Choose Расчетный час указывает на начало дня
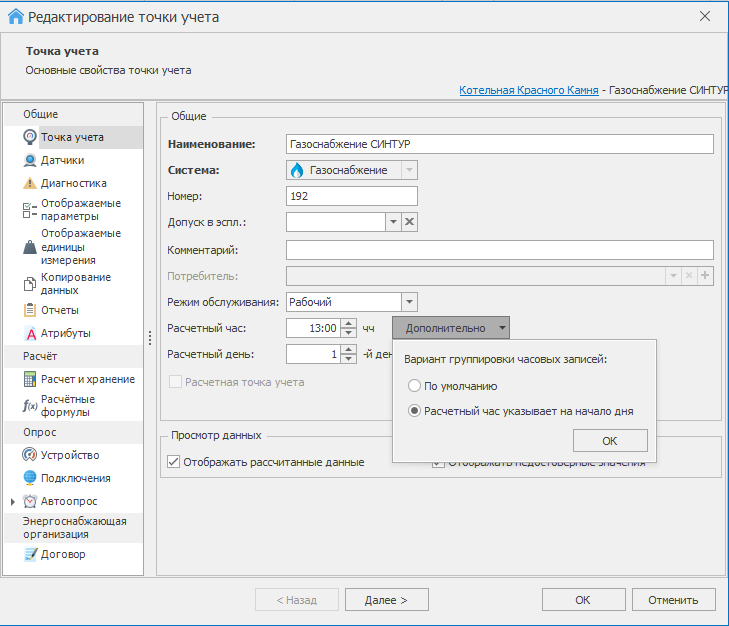 (x=414, y=410)
